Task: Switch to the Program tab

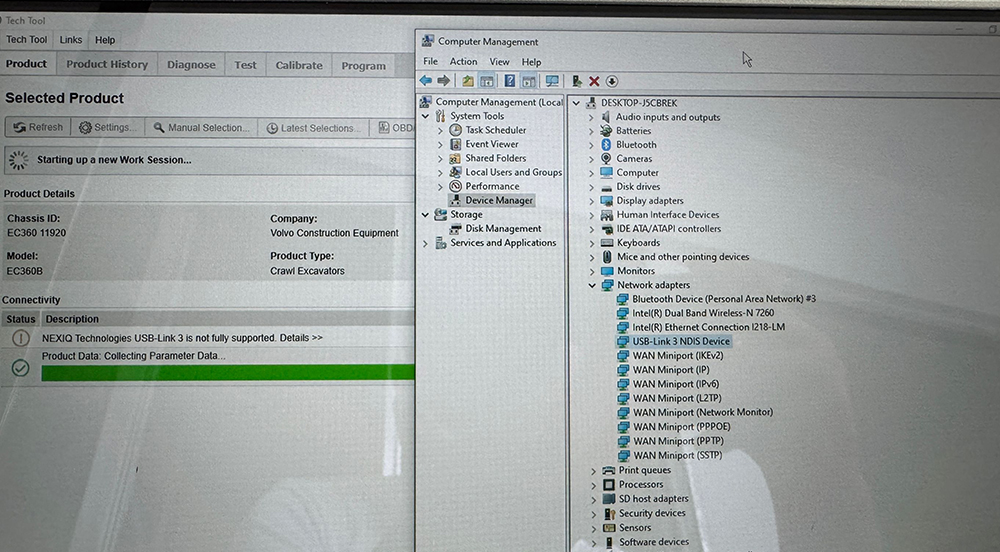Action: 364,66
